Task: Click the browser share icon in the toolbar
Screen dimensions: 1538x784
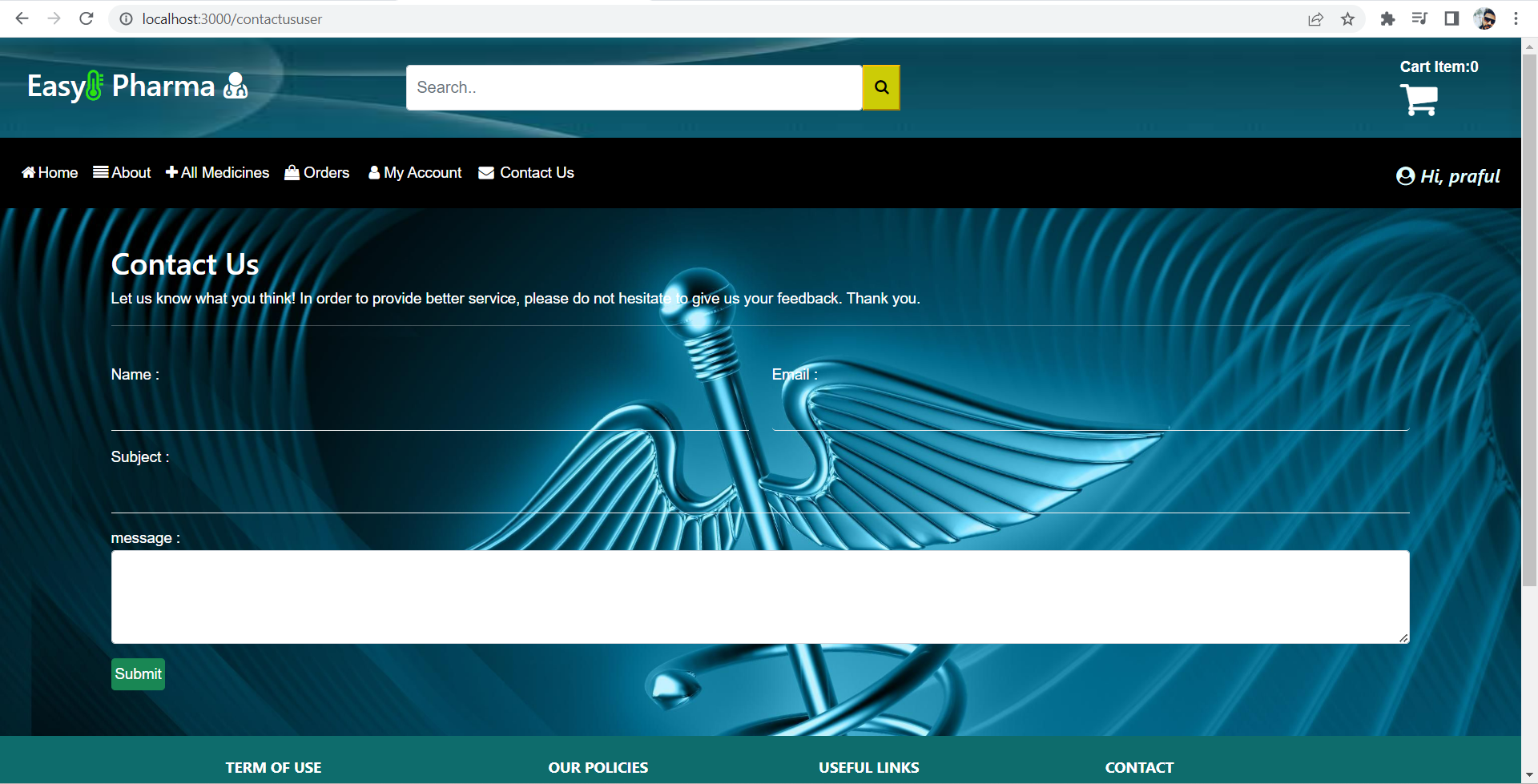Action: [x=1316, y=18]
